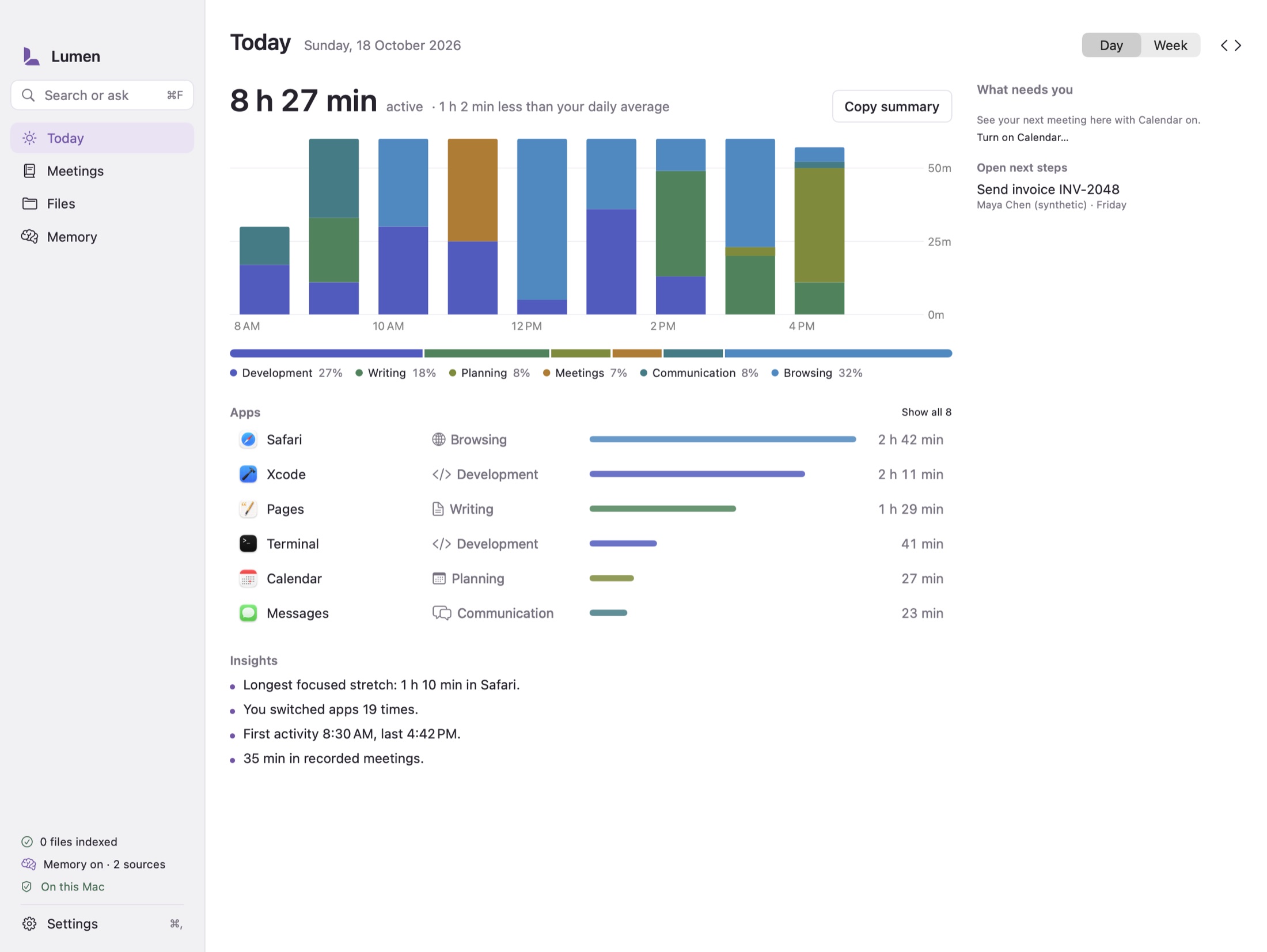
Task: Go to the previous day arrow
Action: click(x=1224, y=45)
